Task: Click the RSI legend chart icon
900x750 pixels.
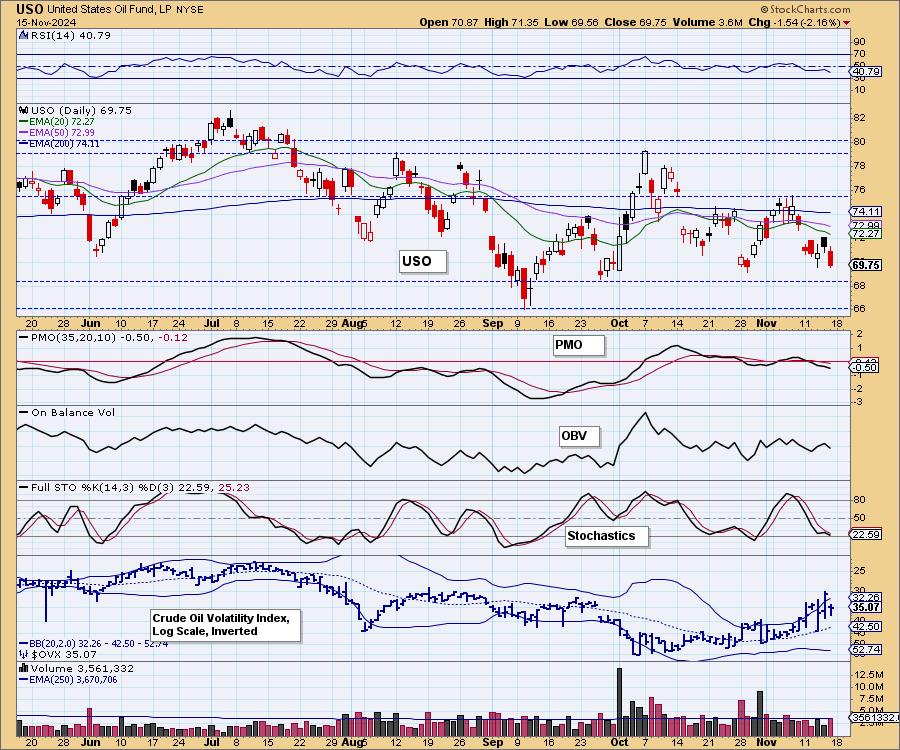Action: [23, 35]
